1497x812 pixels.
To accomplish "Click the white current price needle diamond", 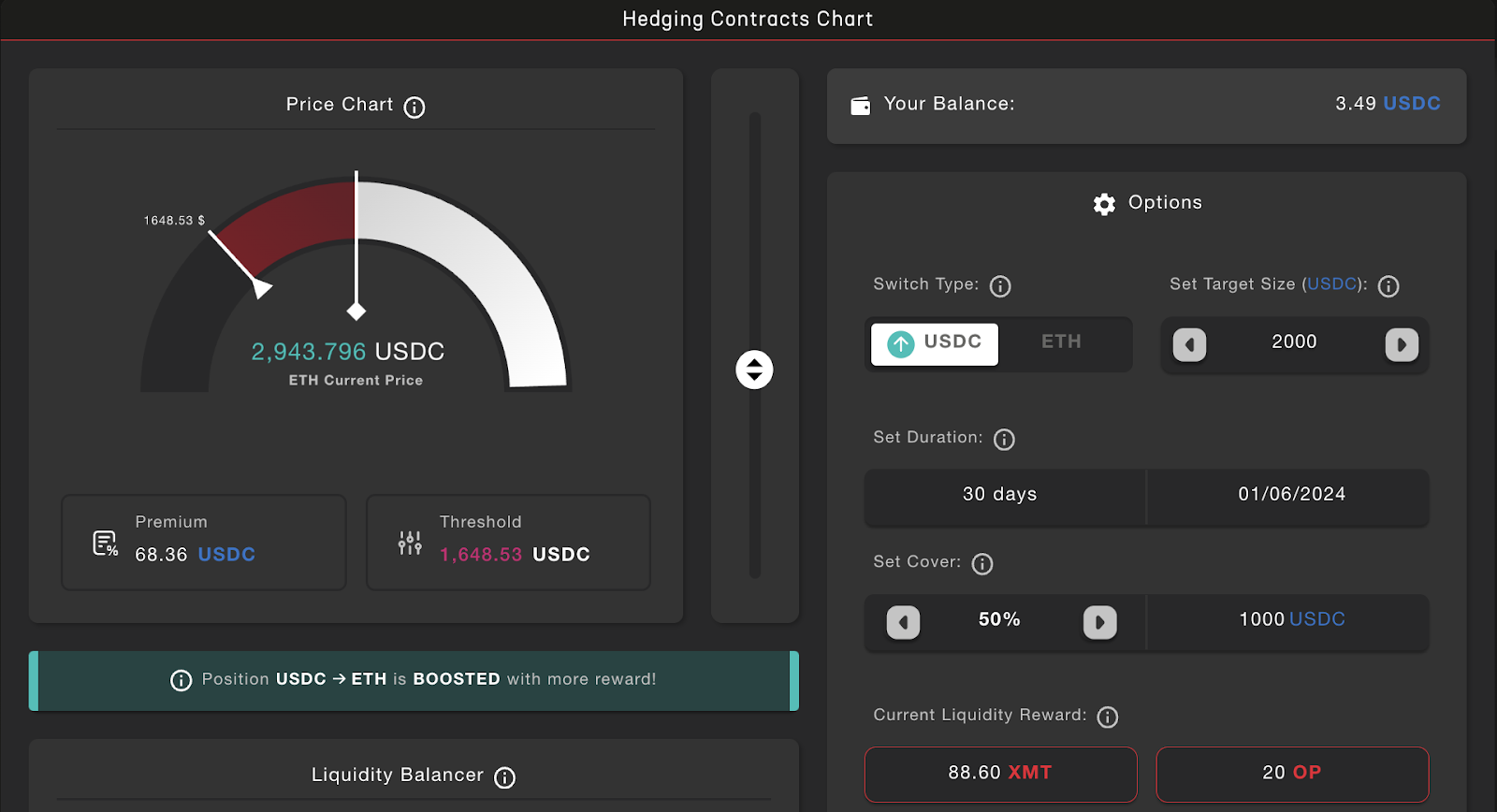I will (356, 311).
